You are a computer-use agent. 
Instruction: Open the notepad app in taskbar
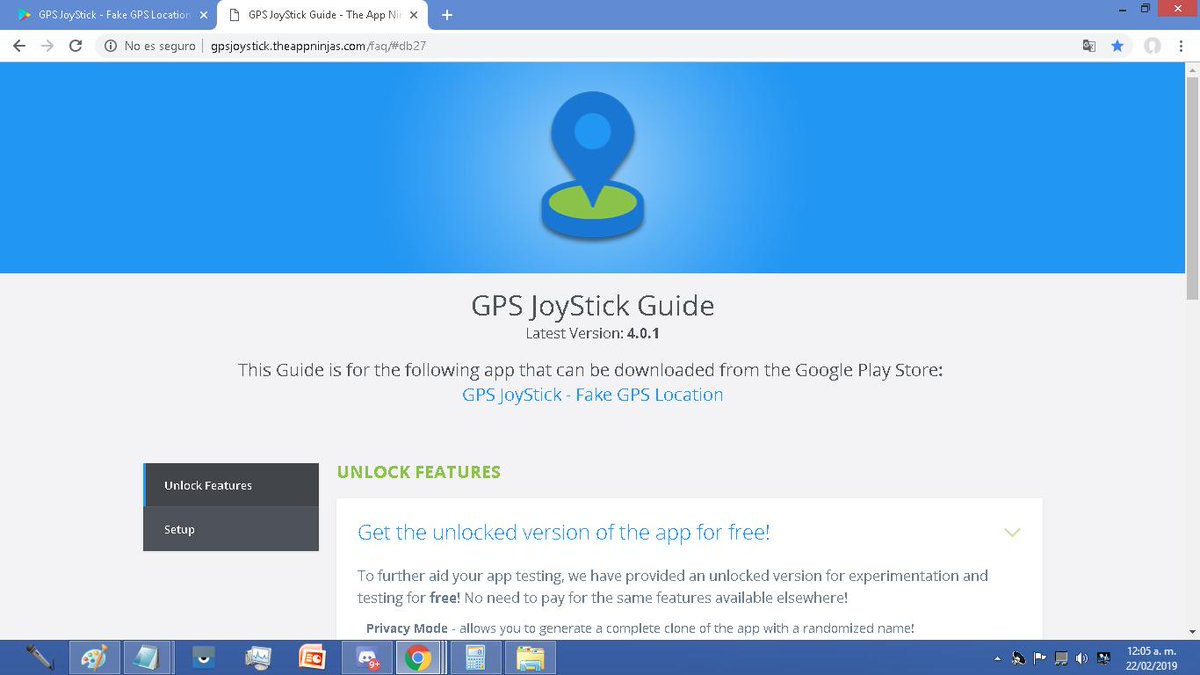click(x=146, y=658)
